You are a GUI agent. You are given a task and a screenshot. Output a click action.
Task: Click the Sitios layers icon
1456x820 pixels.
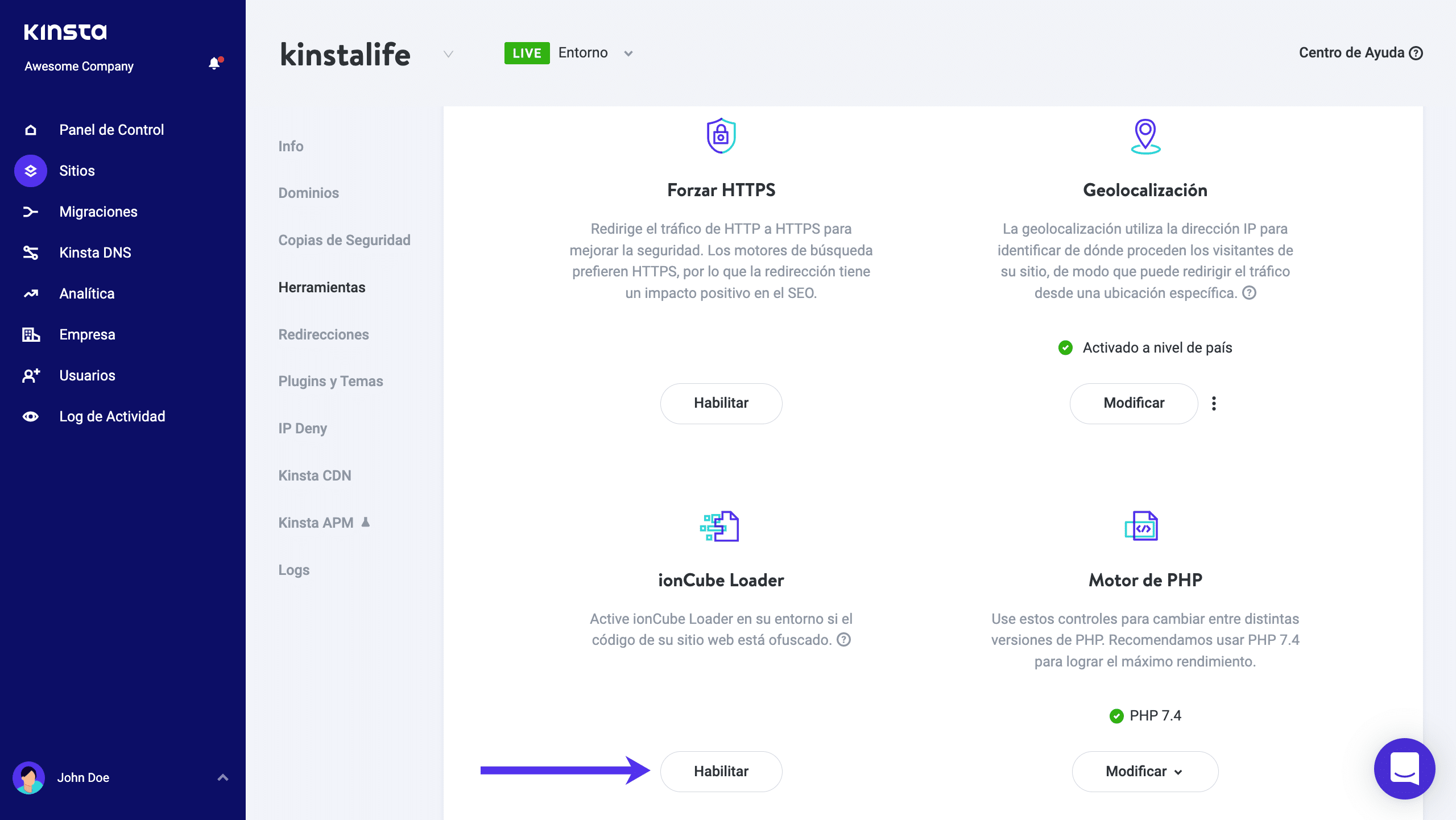(31, 171)
